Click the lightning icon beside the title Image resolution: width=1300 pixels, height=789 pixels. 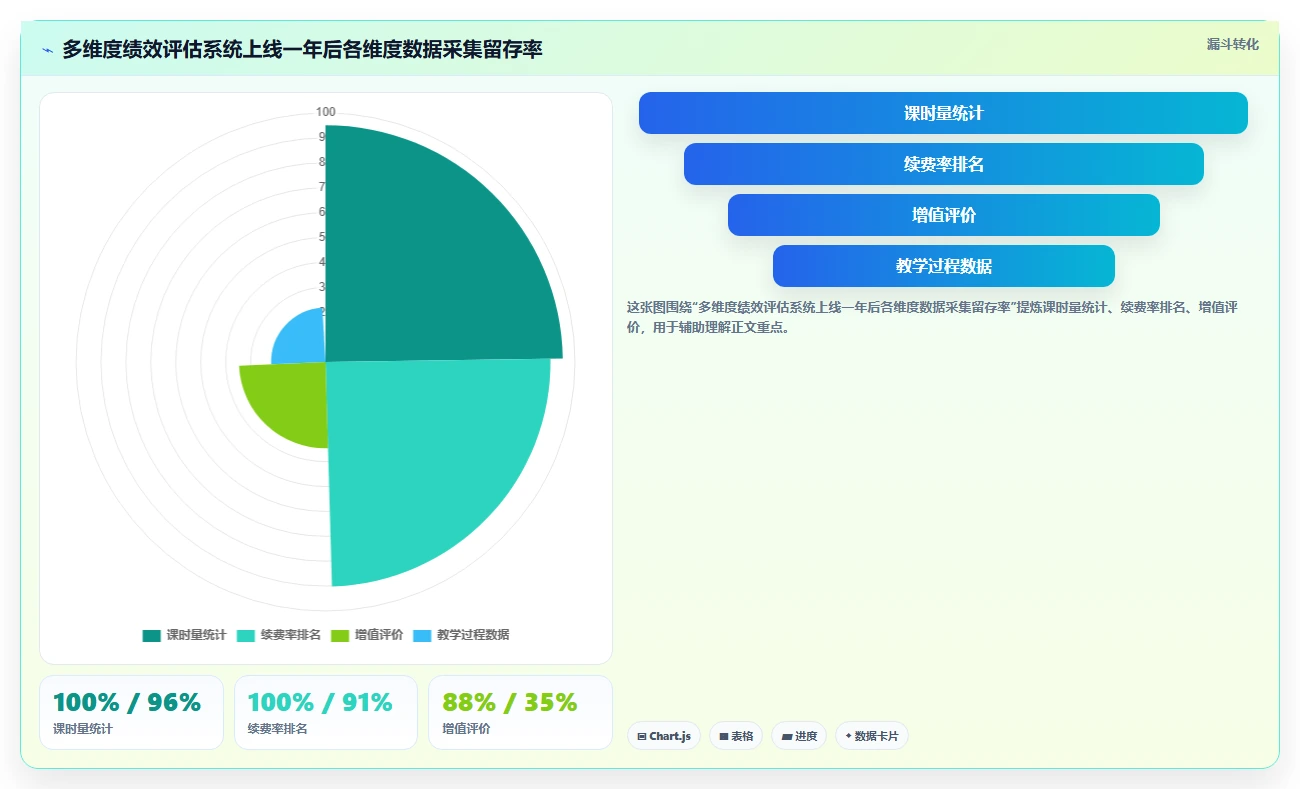click(47, 50)
